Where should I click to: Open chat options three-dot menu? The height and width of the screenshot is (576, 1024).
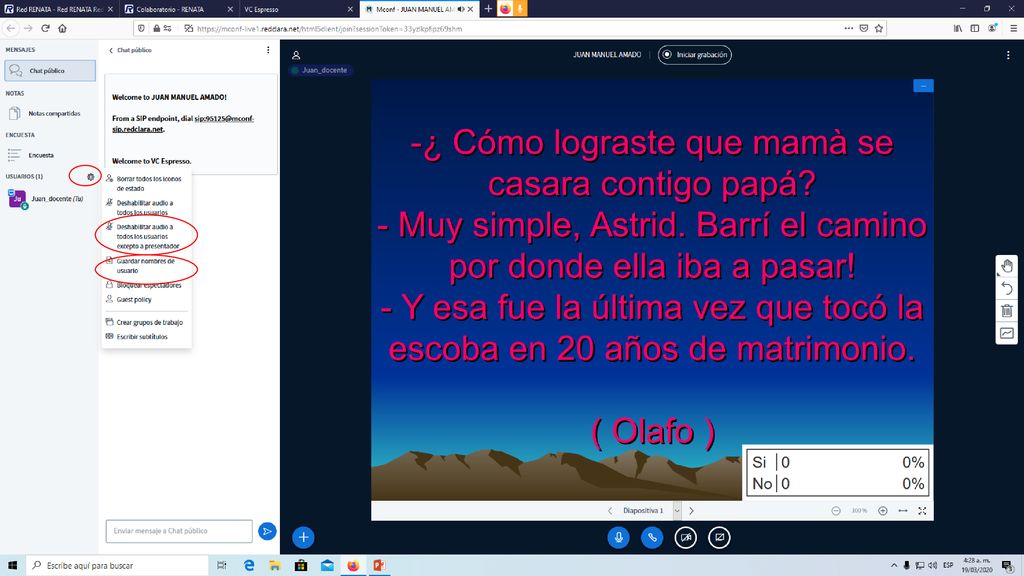point(268,50)
